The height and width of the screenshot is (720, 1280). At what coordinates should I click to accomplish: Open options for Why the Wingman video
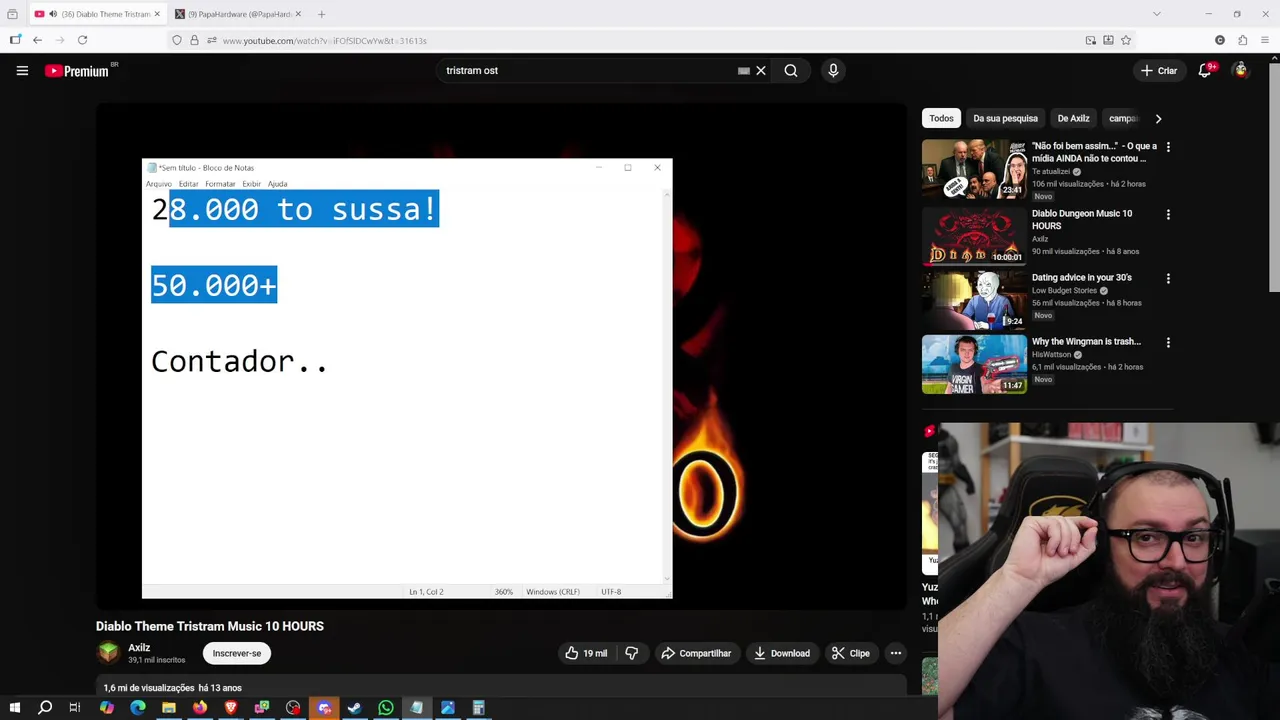(1168, 342)
